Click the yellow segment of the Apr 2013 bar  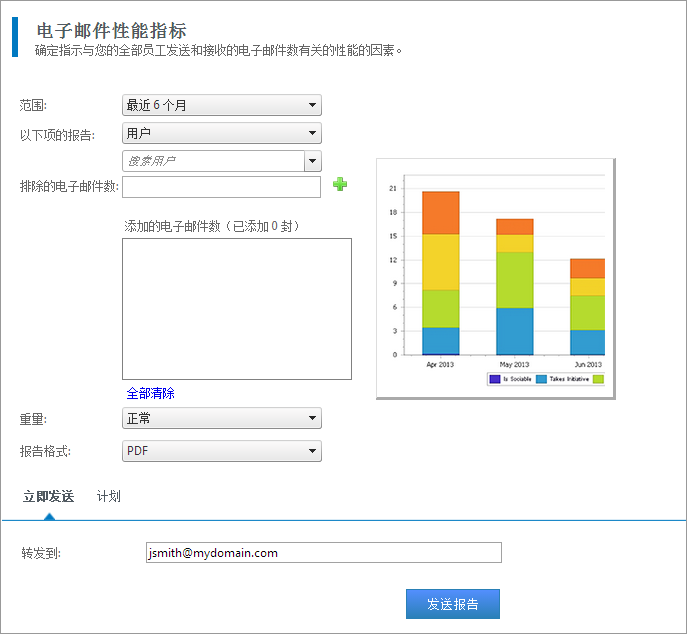[440, 262]
